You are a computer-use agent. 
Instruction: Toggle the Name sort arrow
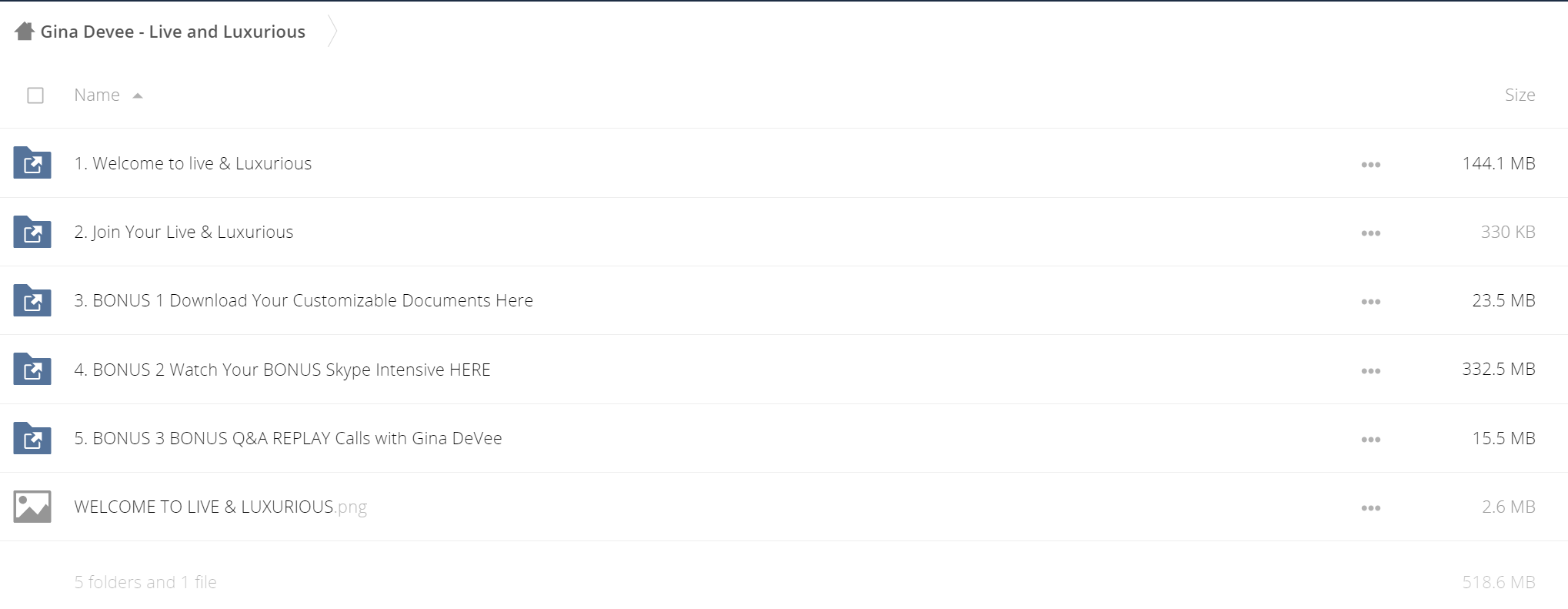(x=138, y=95)
